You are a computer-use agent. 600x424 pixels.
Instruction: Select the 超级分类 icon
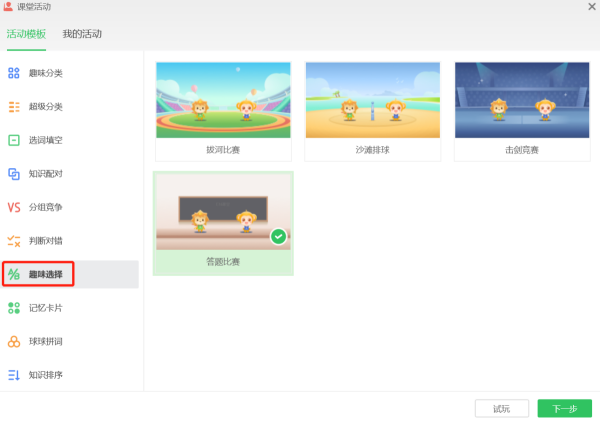click(x=14, y=107)
